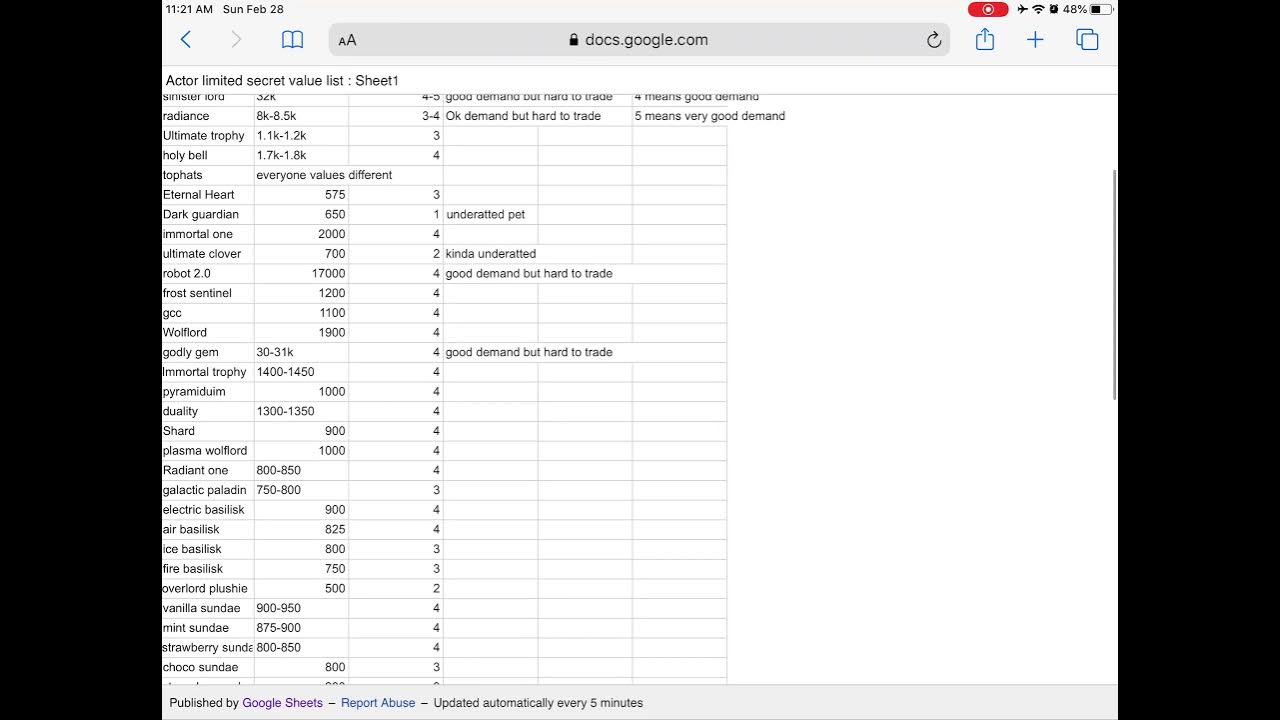
Task: Open the share sheet icon
Action: [x=985, y=39]
